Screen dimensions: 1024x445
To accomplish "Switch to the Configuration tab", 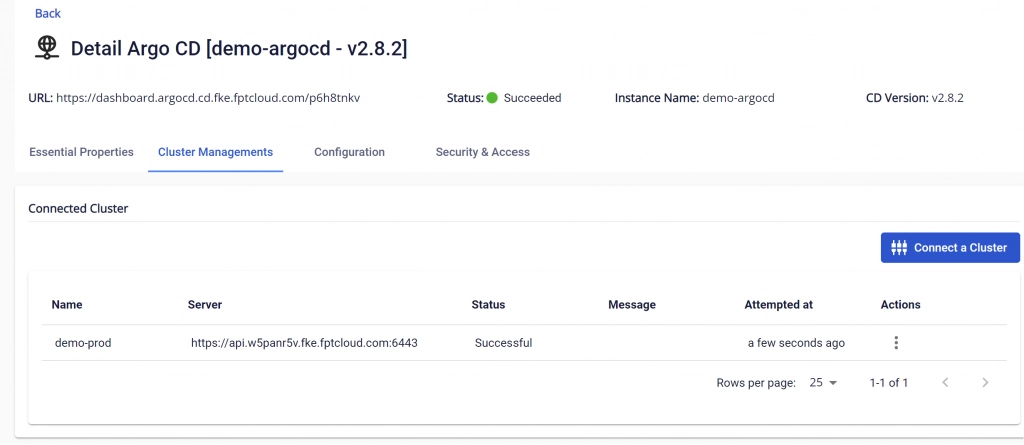I will pyautogui.click(x=349, y=152).
